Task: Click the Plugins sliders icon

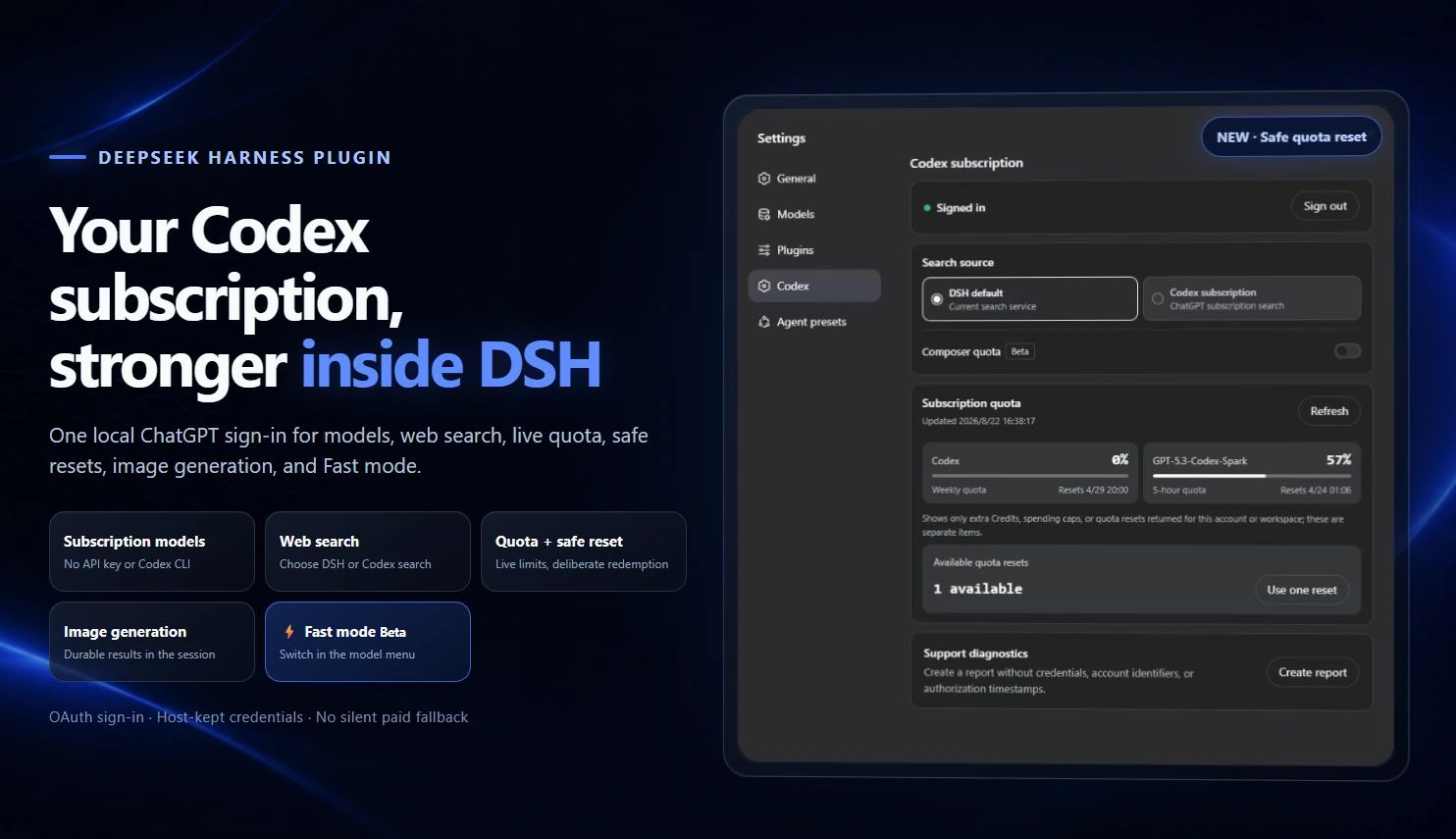Action: pyautogui.click(x=764, y=250)
